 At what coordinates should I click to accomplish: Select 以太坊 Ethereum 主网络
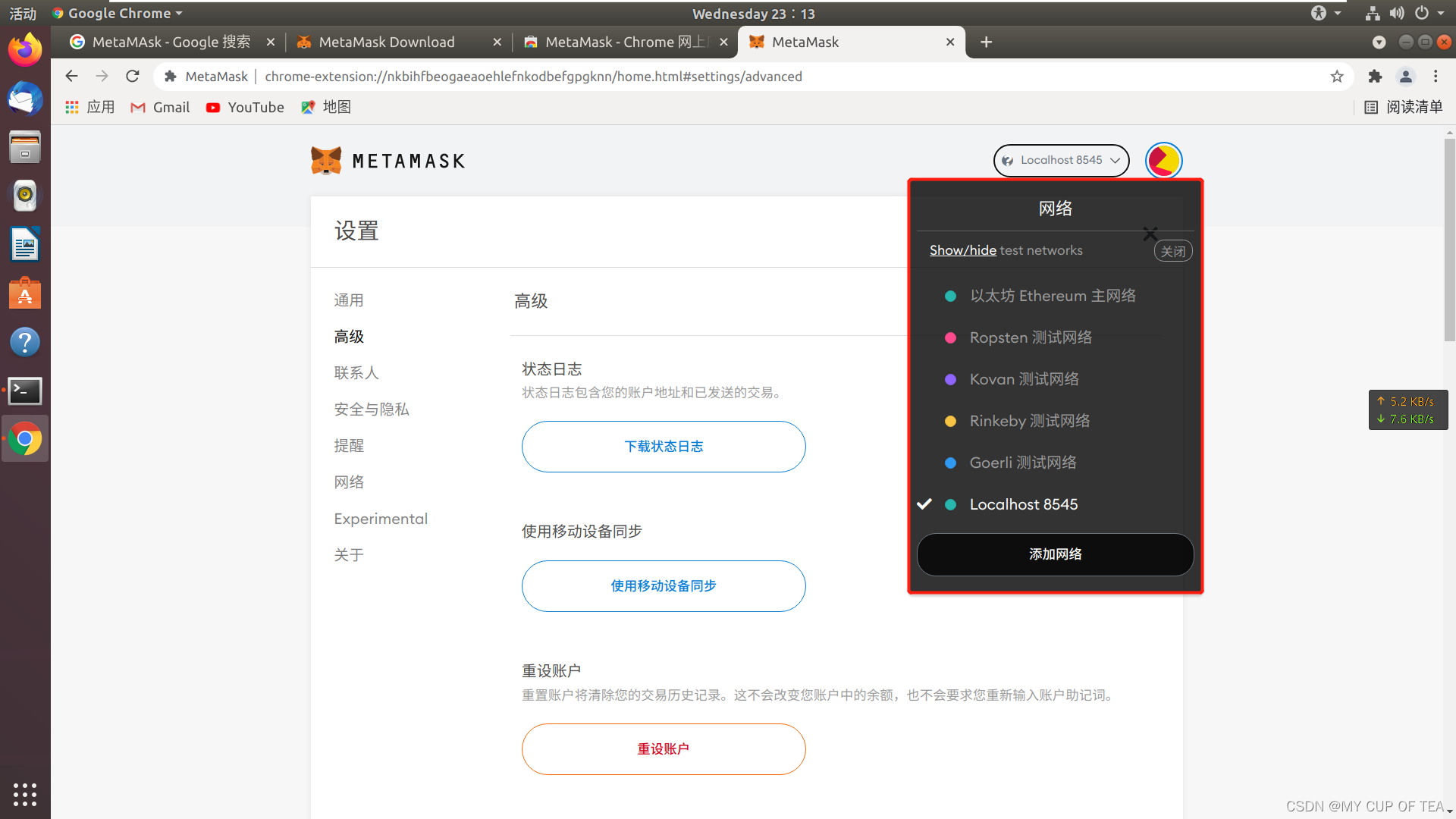(x=1054, y=296)
